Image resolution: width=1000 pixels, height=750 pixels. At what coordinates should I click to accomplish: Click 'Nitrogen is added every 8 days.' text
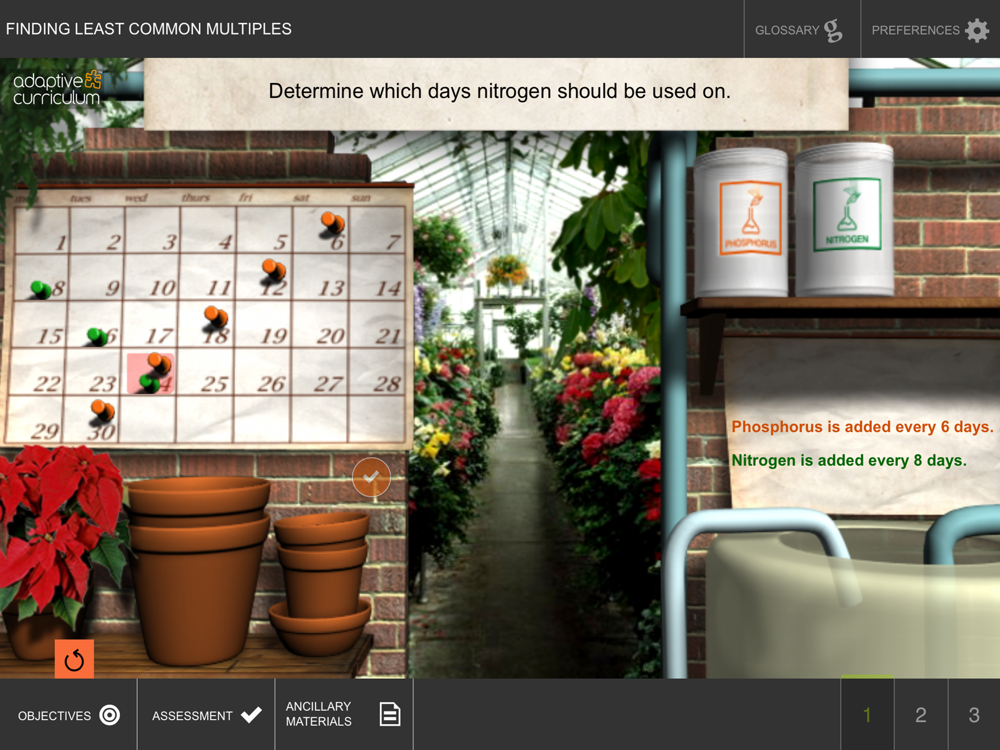(x=849, y=460)
